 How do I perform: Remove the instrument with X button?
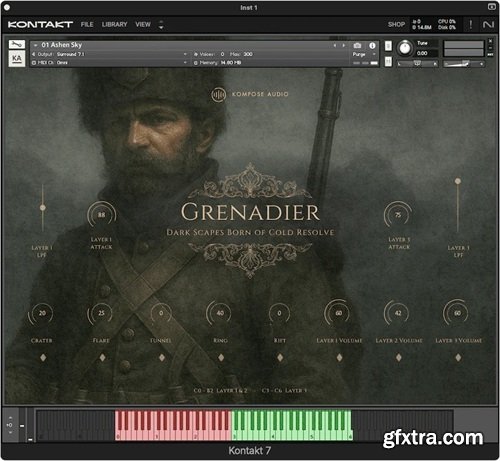click(490, 41)
